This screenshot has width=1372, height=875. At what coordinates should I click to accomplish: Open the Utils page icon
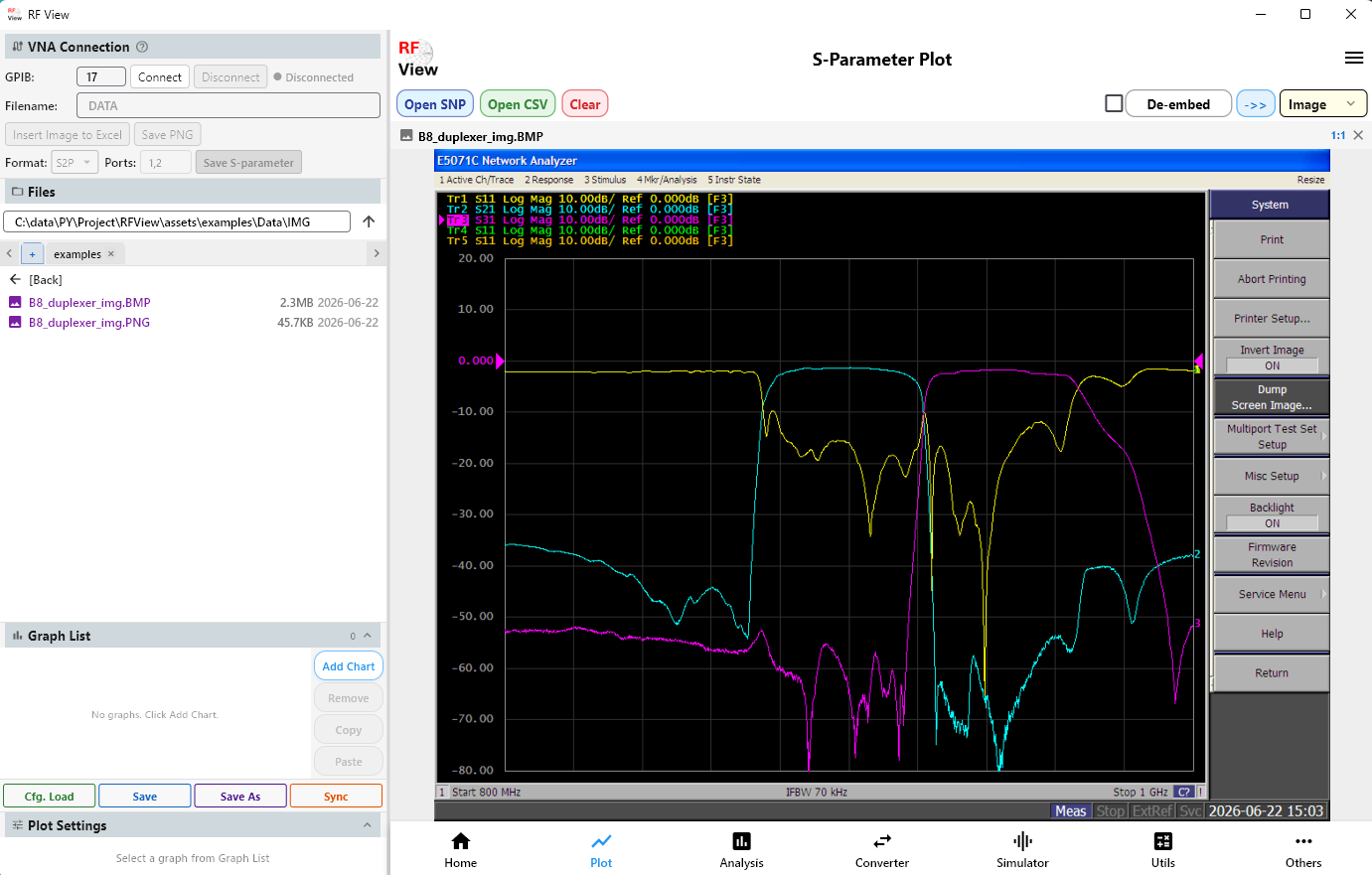coord(1163,840)
